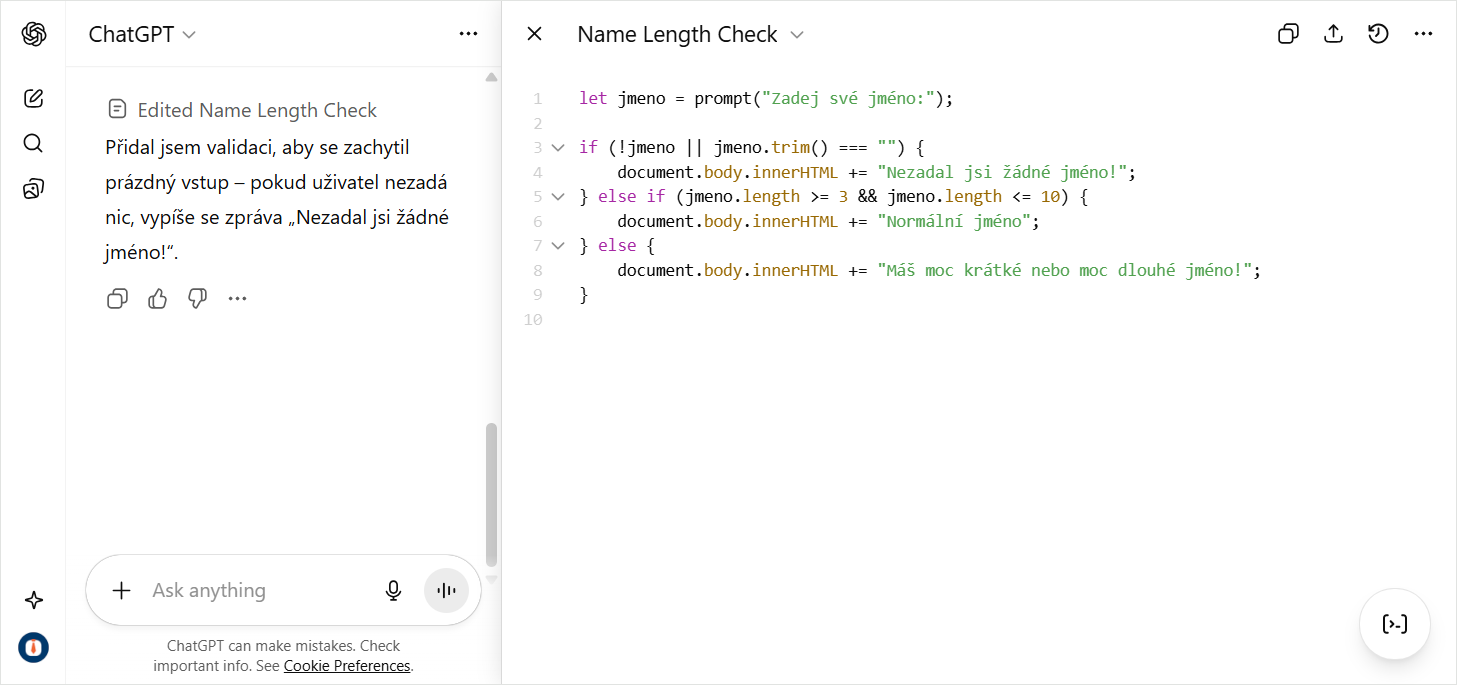Open the version history of the canvas
The width and height of the screenshot is (1457, 685).
tap(1378, 33)
